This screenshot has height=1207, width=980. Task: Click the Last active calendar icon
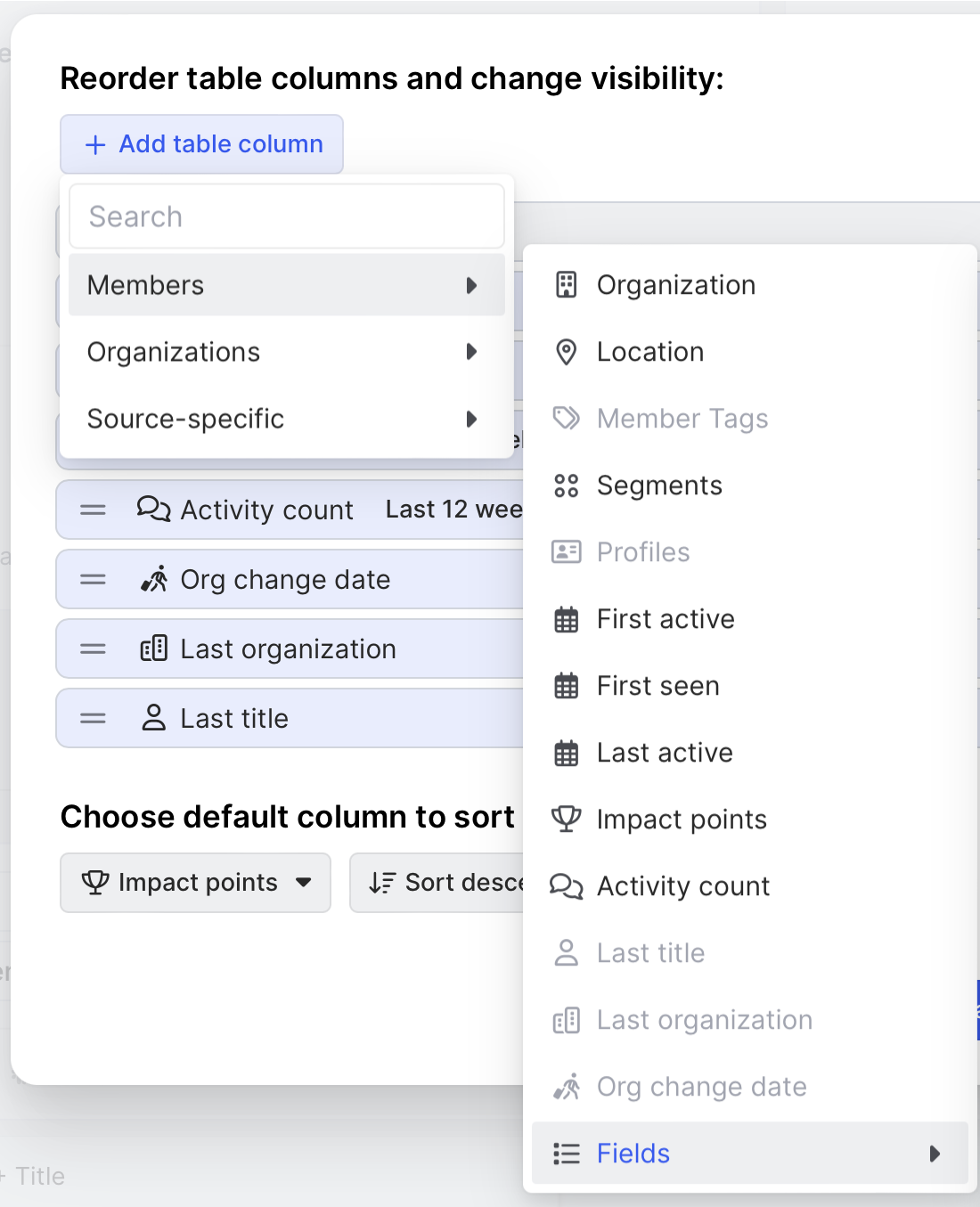coord(566,753)
